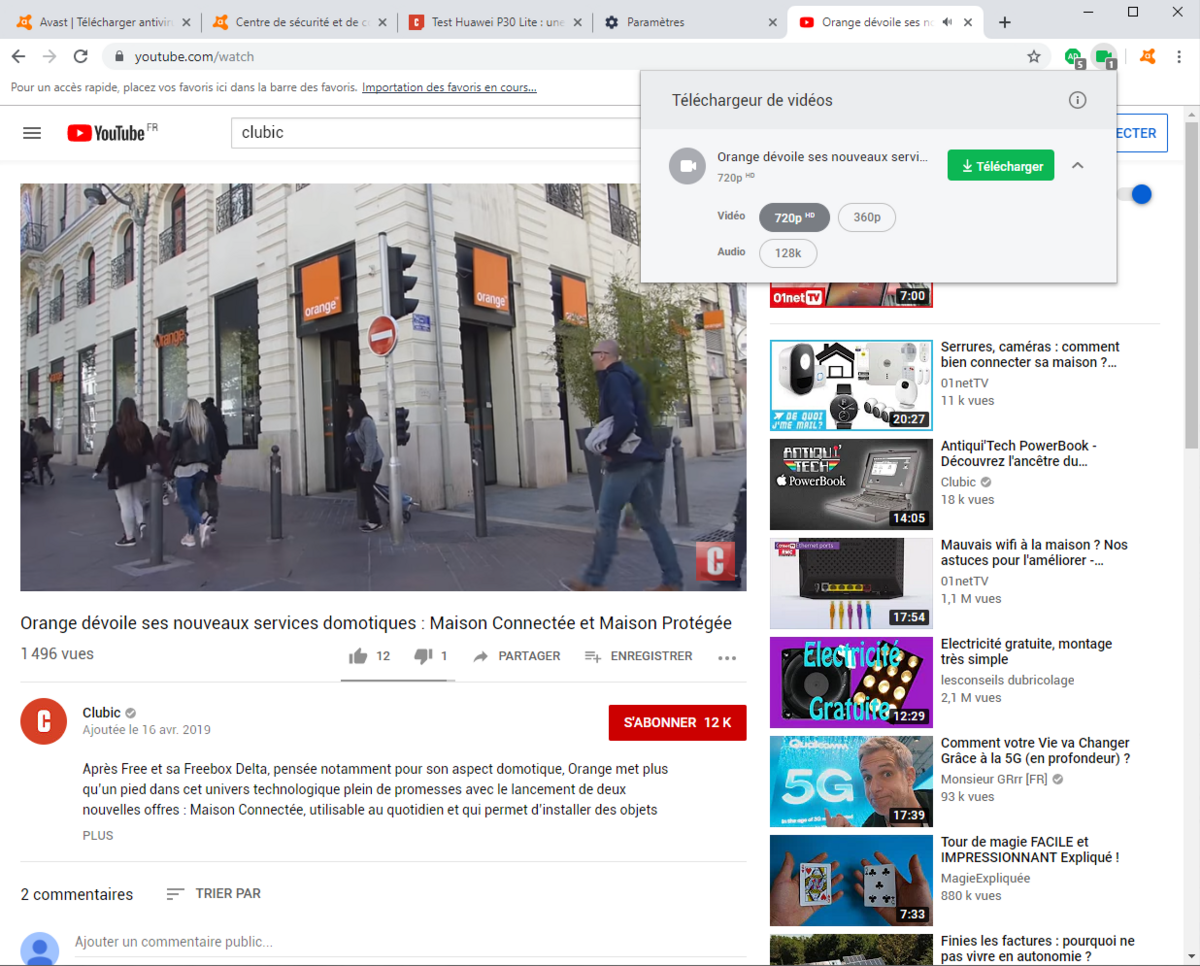This screenshot has height=966, width=1200.
Task: Open Importation des favoris en cours link
Action: (x=449, y=88)
